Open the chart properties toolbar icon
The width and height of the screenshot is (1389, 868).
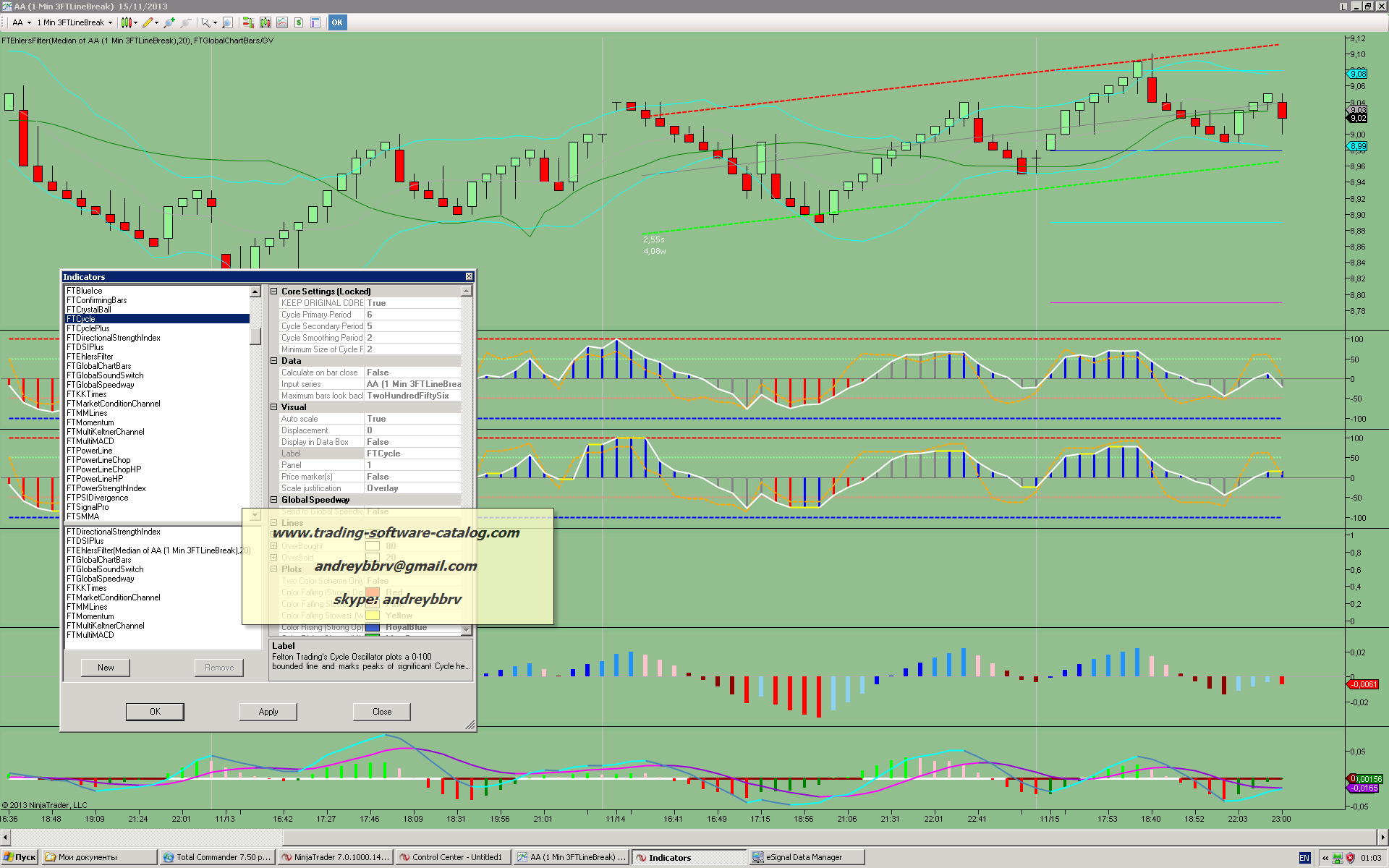(315, 22)
